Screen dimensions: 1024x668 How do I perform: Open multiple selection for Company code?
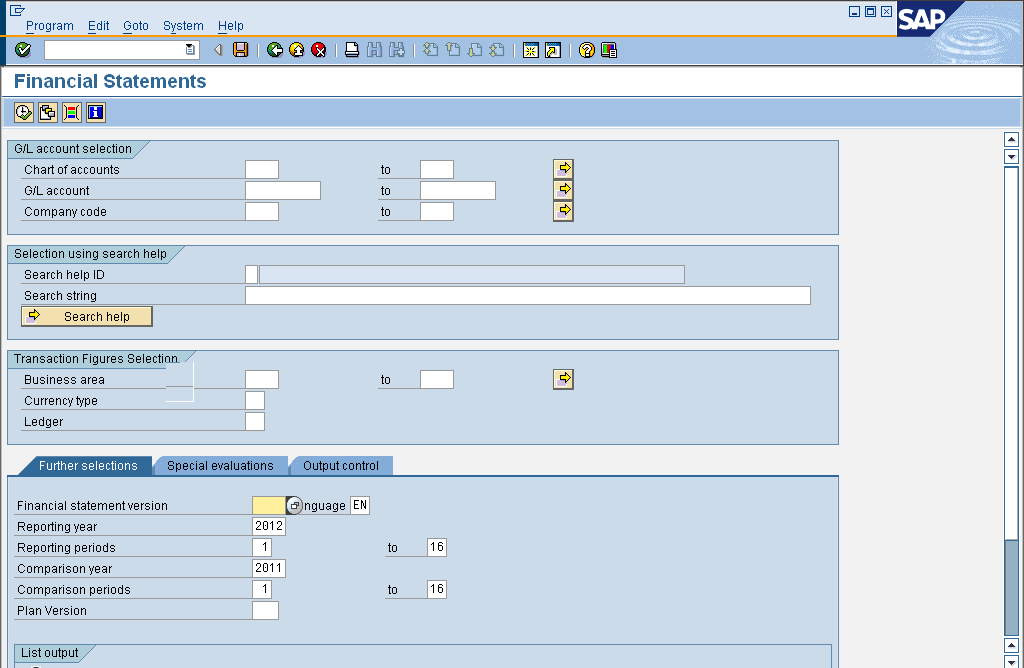(x=563, y=210)
